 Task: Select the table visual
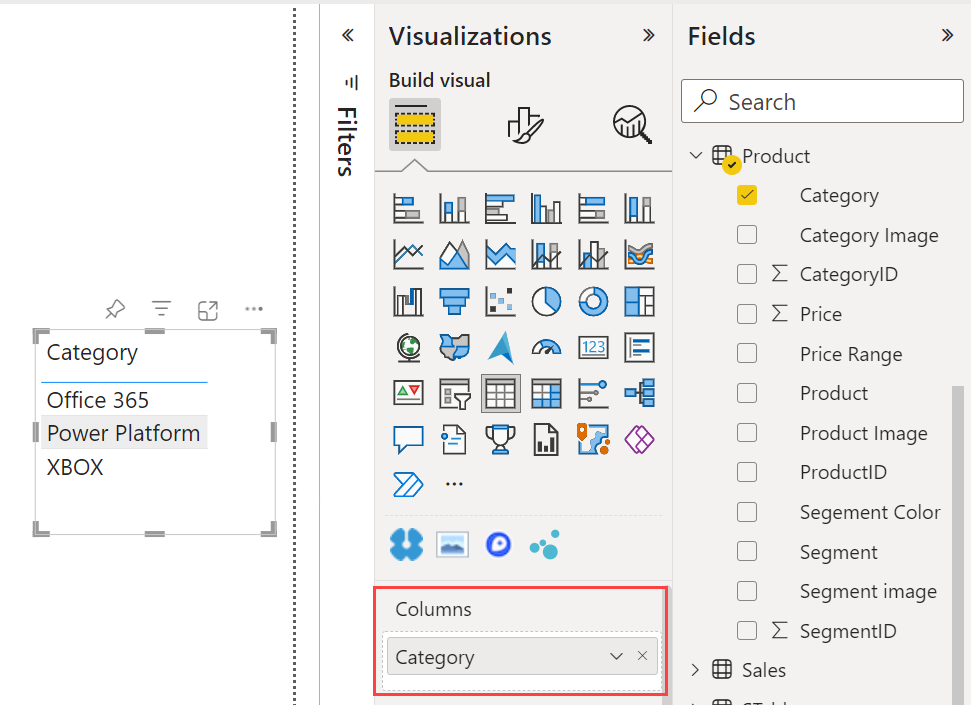[x=500, y=393]
